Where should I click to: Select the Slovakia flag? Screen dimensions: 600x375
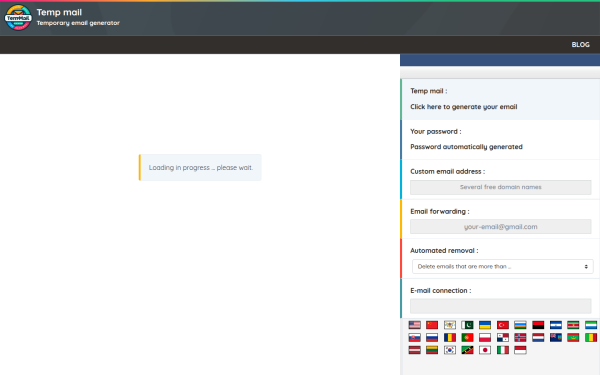click(x=414, y=338)
